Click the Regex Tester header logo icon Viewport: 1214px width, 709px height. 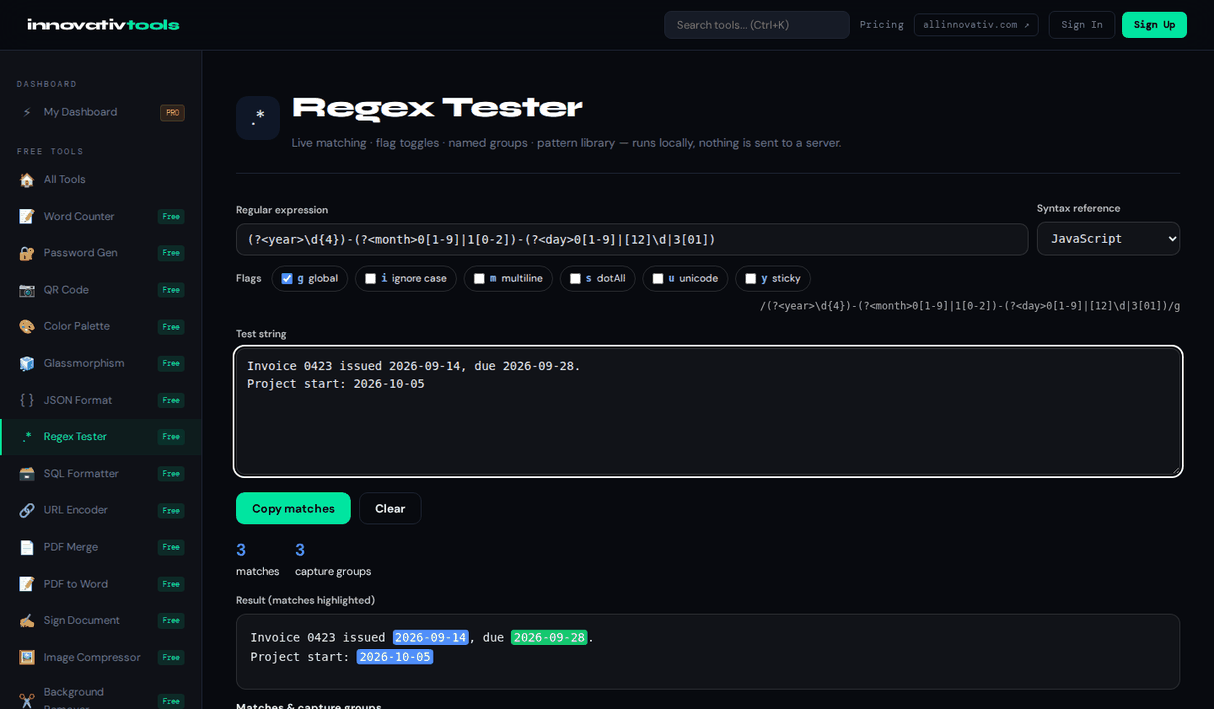[258, 118]
